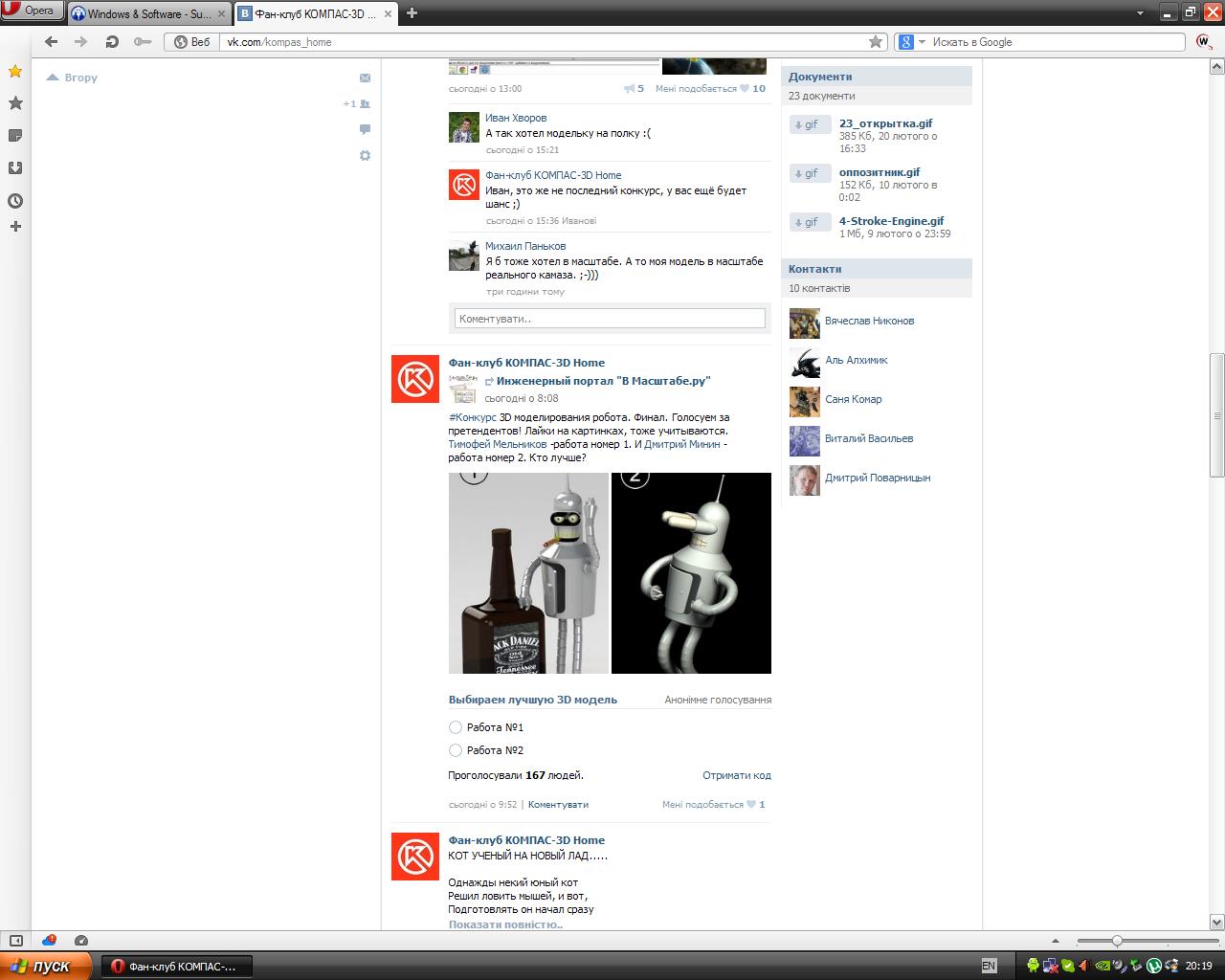Expand the full post via "Показати повністю.."
Screen dimensions: 1225x980
(x=505, y=924)
